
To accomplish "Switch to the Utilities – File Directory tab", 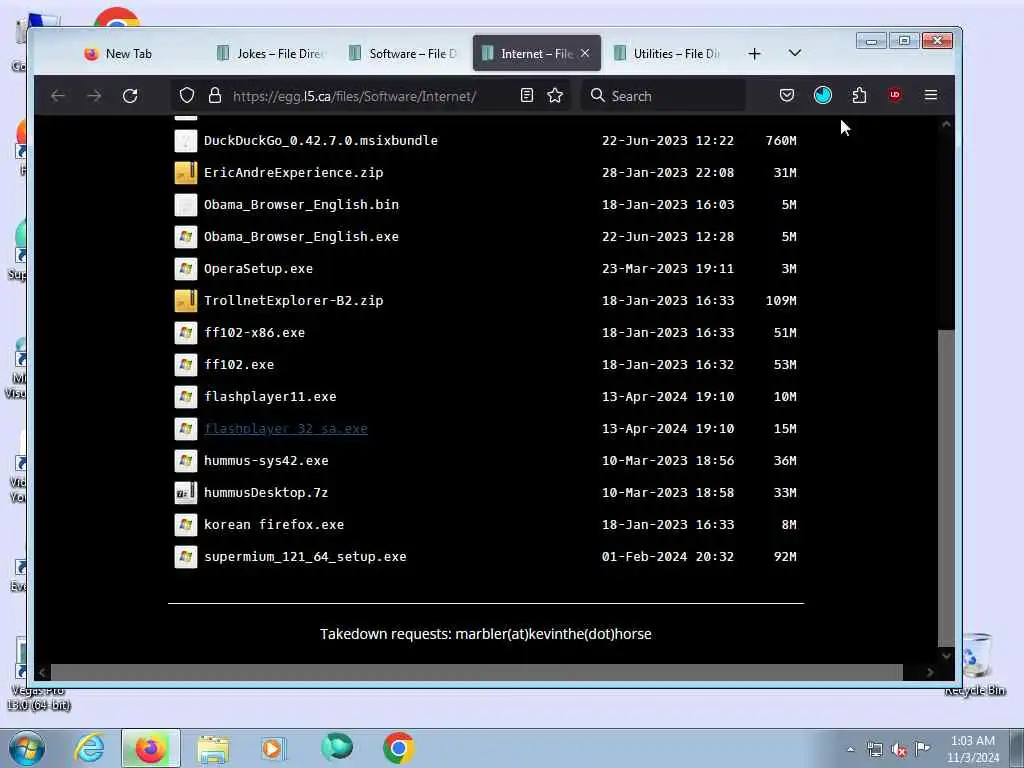I will point(667,54).
